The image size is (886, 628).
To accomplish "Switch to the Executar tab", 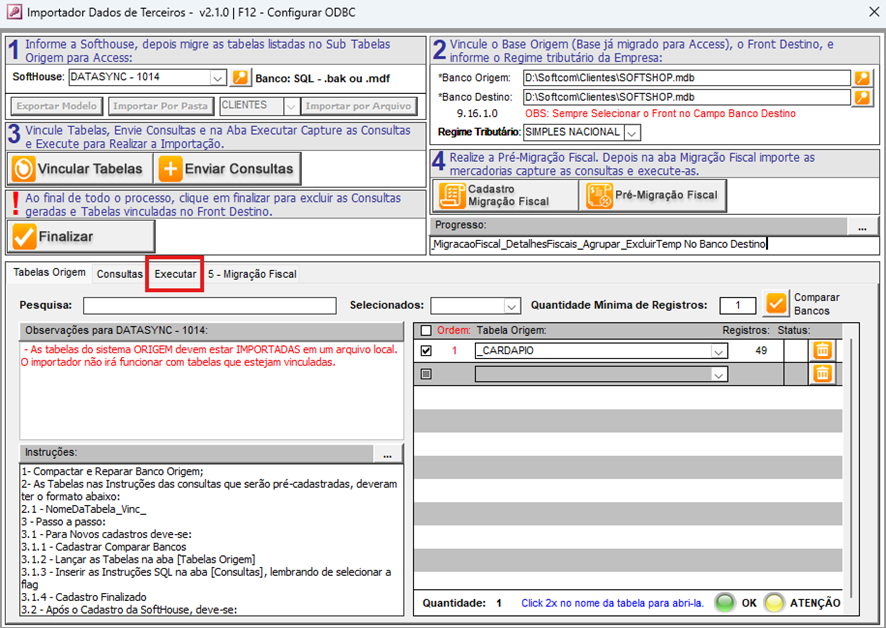I will pyautogui.click(x=175, y=274).
